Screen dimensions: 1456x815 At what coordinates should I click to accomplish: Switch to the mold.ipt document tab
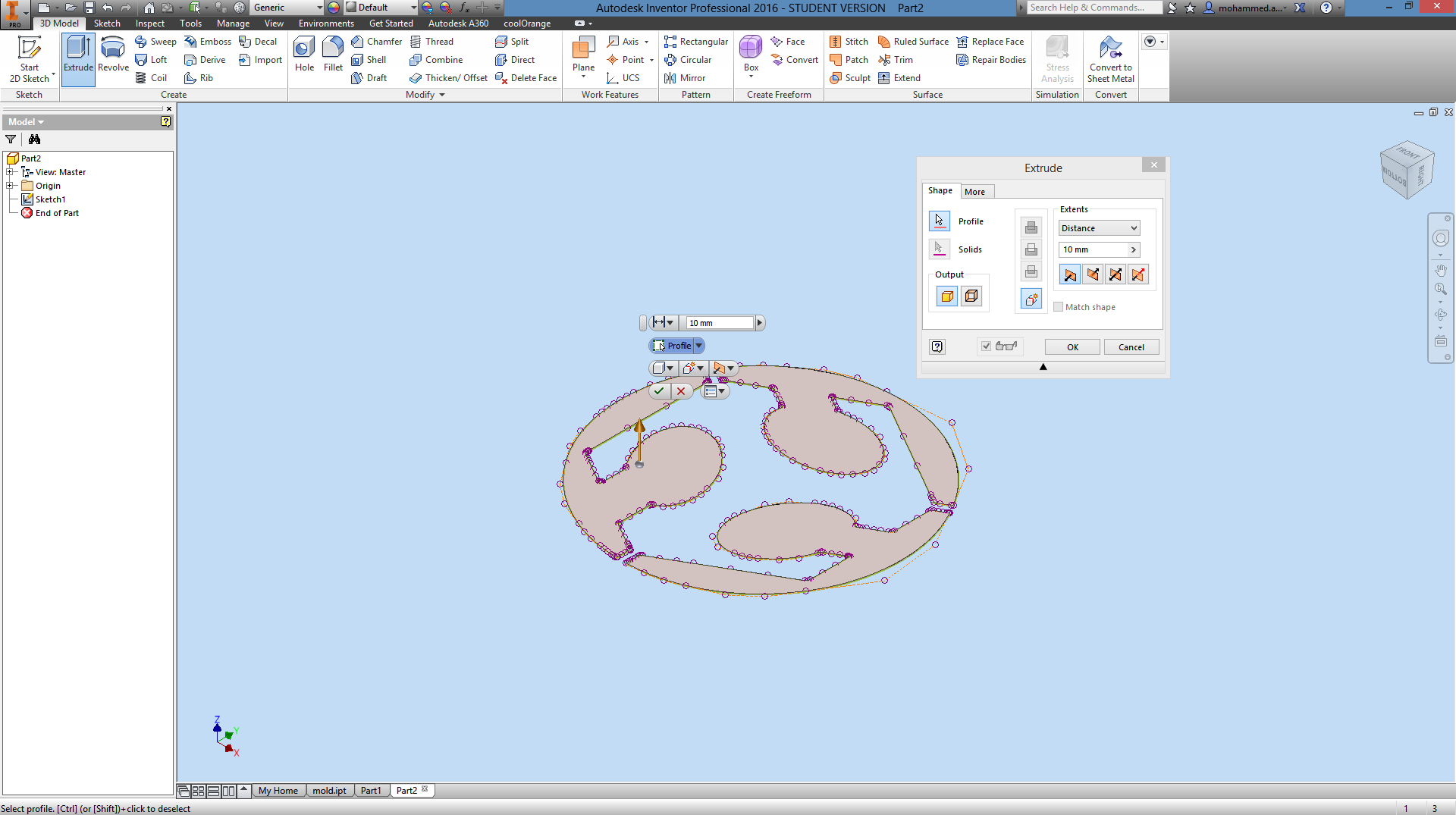[x=329, y=790]
